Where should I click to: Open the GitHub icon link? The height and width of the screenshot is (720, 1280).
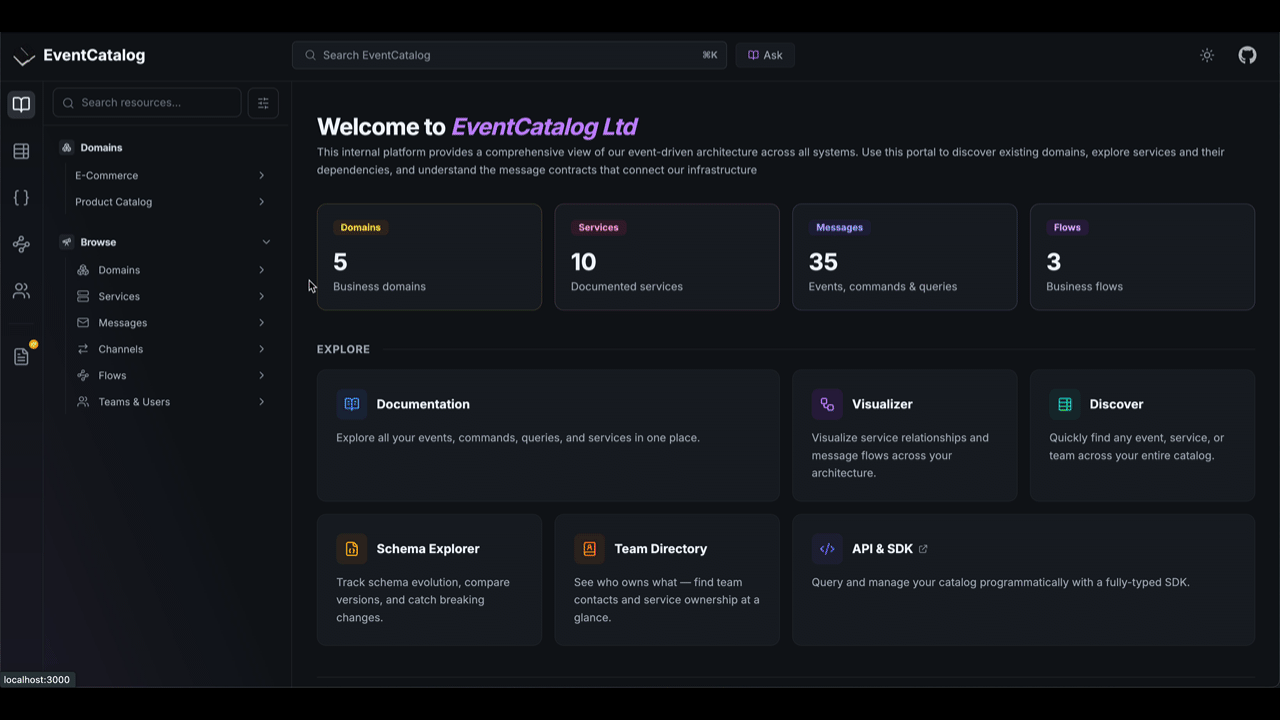pyautogui.click(x=1247, y=55)
